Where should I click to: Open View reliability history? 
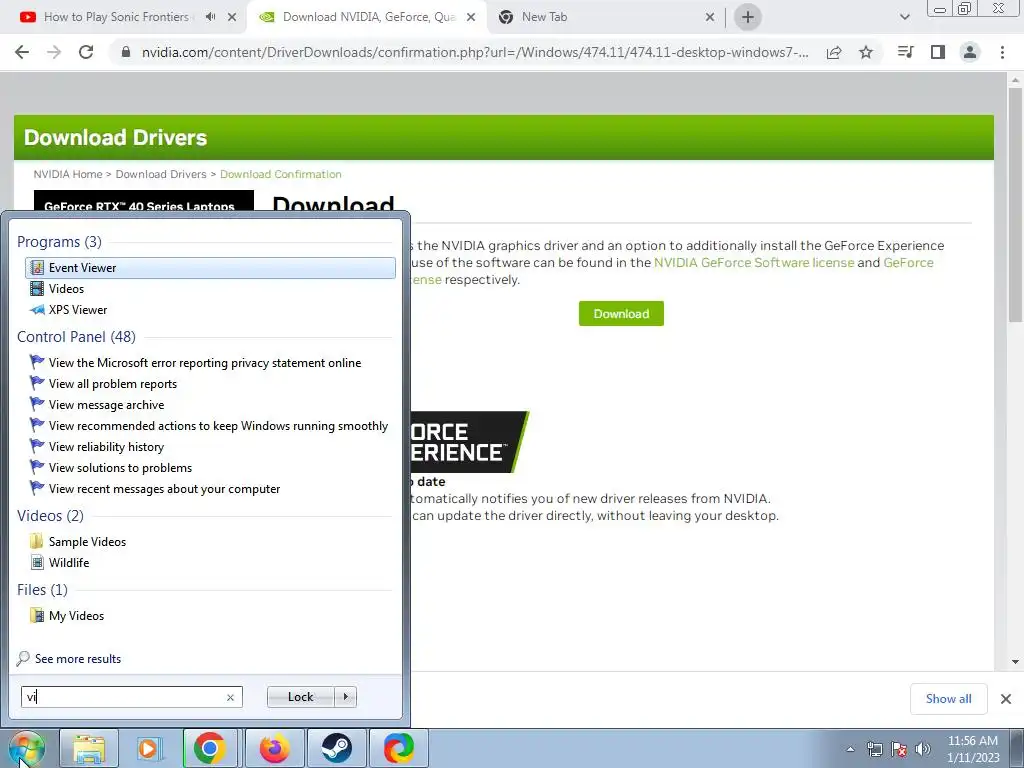click(x=97, y=447)
